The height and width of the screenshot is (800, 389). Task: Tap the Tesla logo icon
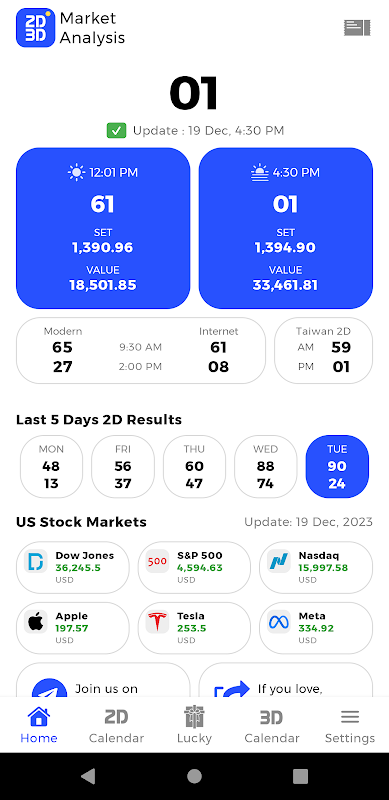pyautogui.click(x=157, y=622)
